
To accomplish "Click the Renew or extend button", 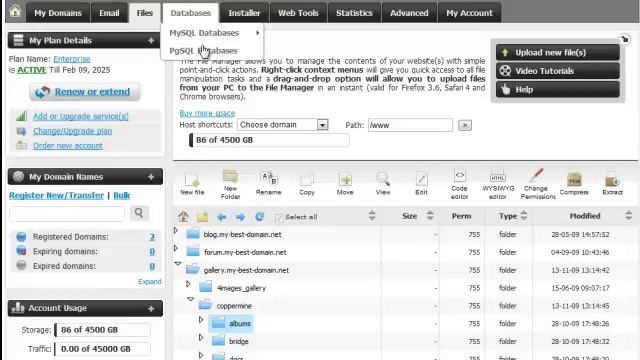I will (x=85, y=92).
